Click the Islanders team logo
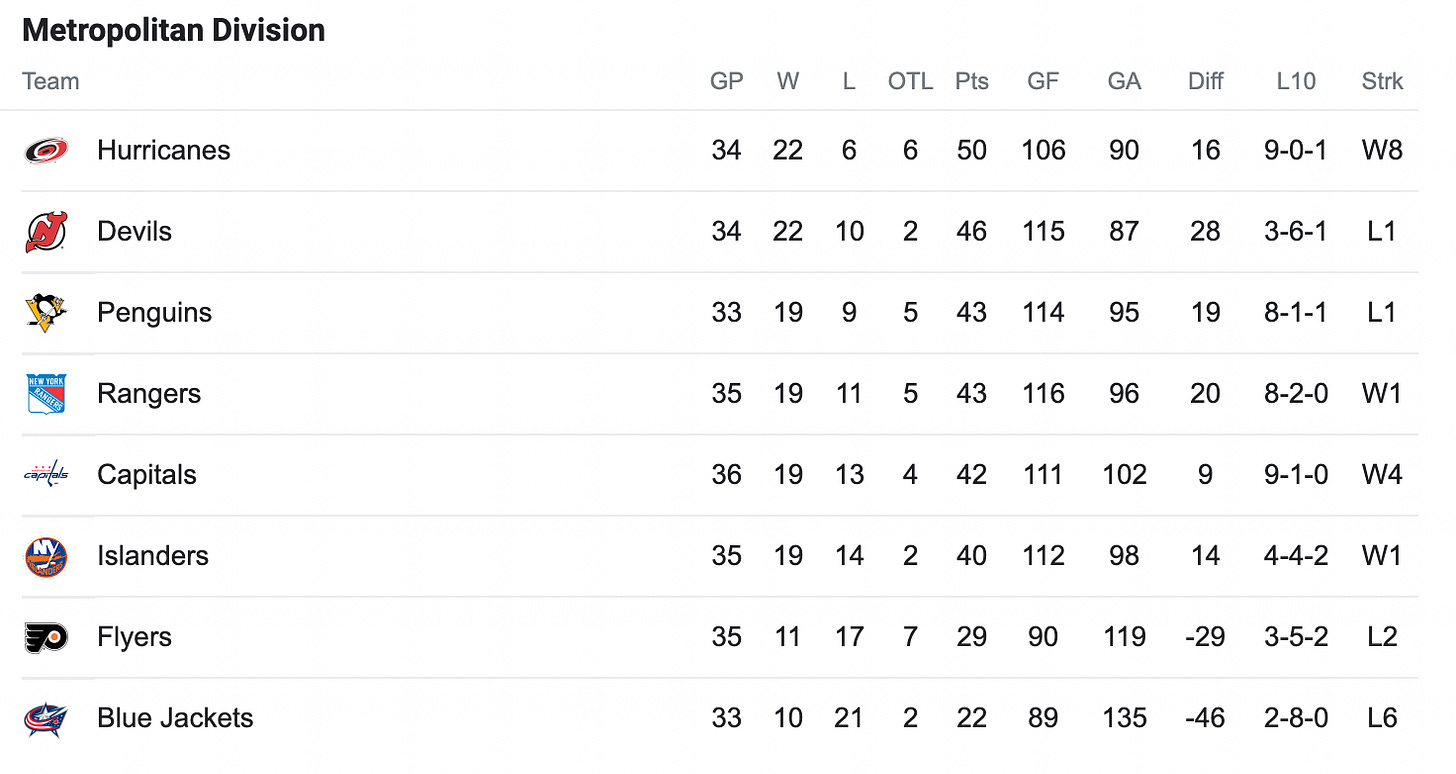1456x774 pixels. click(x=46, y=556)
